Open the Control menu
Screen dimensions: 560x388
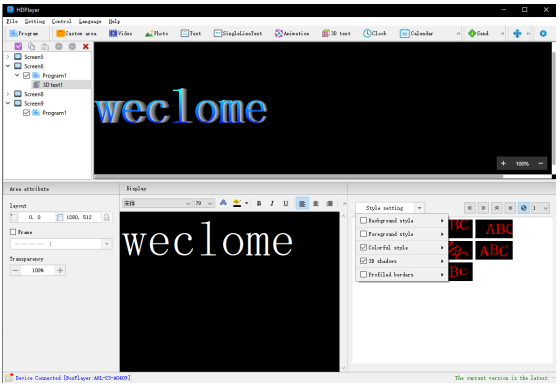pyautogui.click(x=61, y=21)
